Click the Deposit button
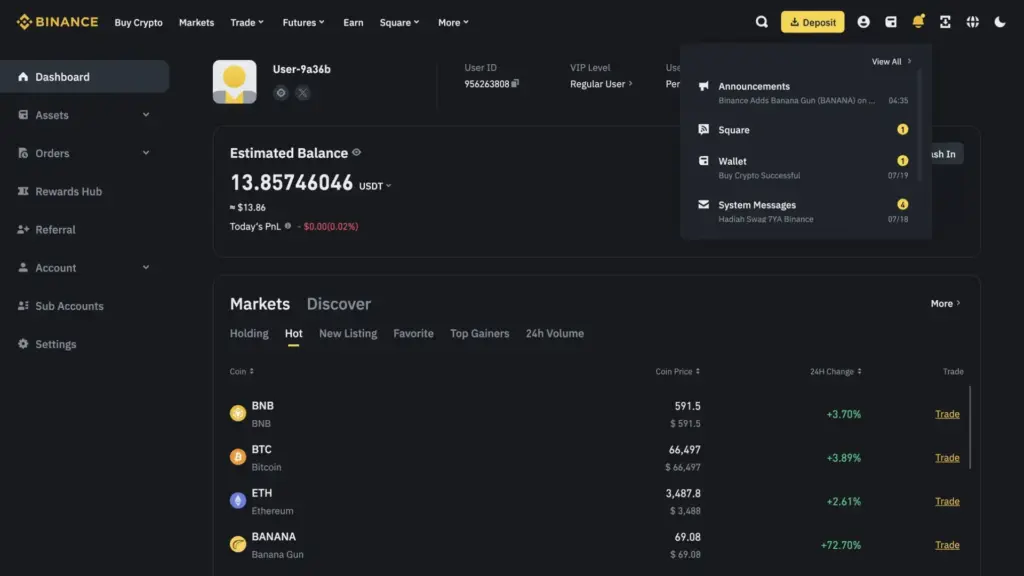The image size is (1024, 576). click(x=812, y=21)
